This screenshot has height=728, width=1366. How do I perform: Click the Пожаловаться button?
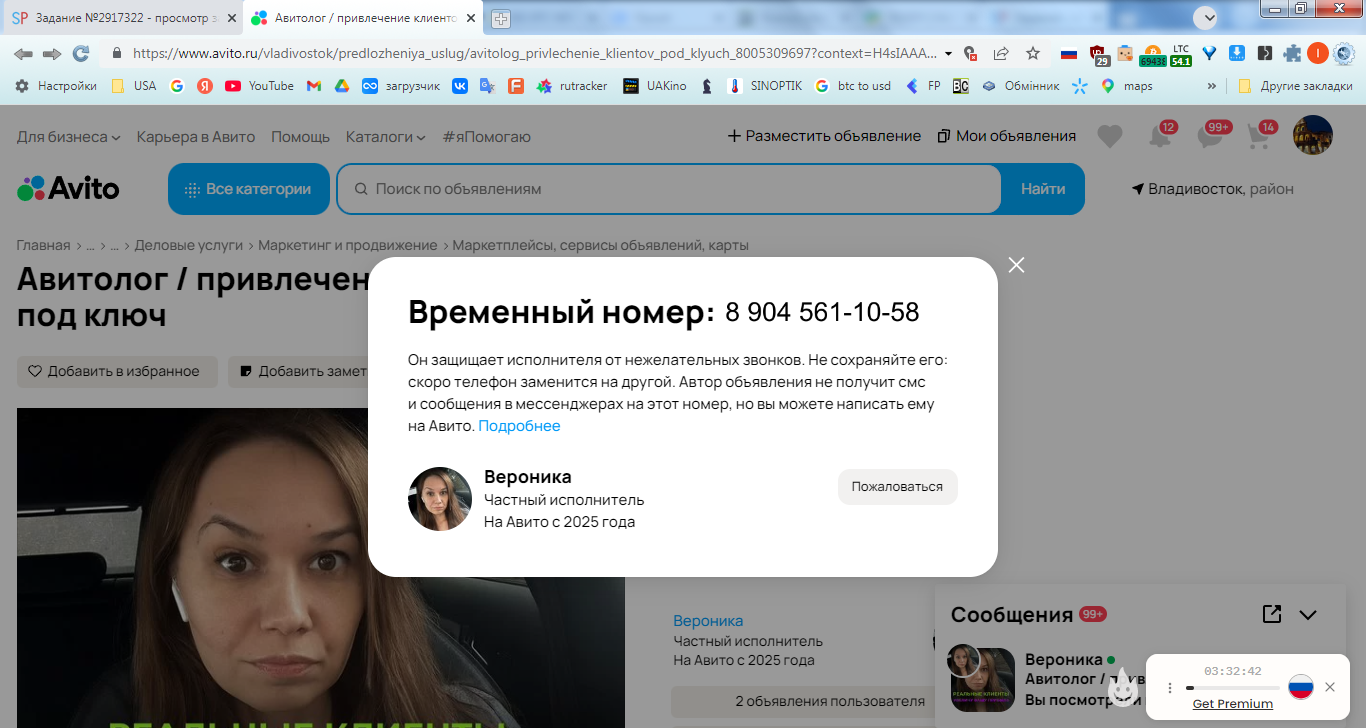897,487
